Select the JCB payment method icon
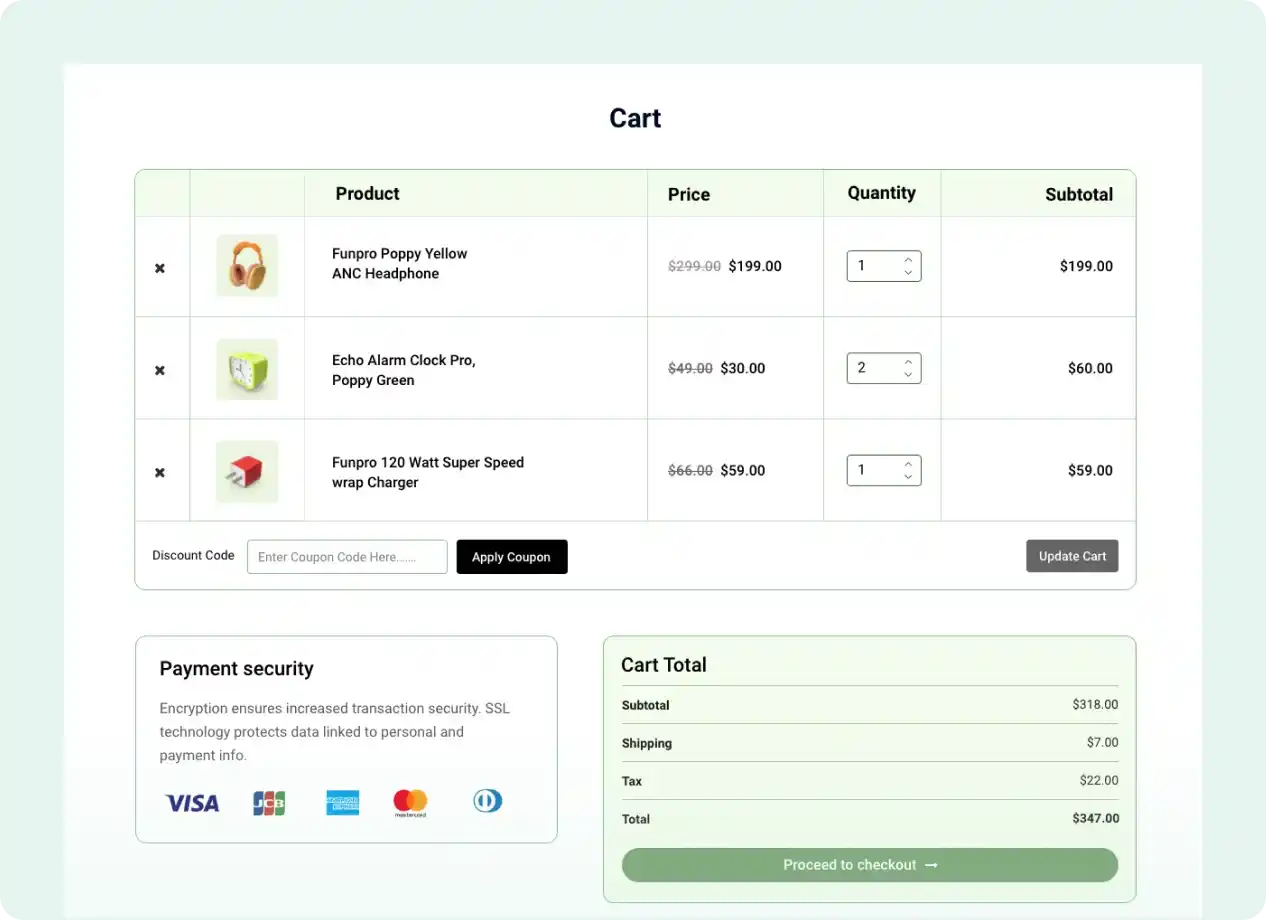The width and height of the screenshot is (1266, 920). pos(268,802)
